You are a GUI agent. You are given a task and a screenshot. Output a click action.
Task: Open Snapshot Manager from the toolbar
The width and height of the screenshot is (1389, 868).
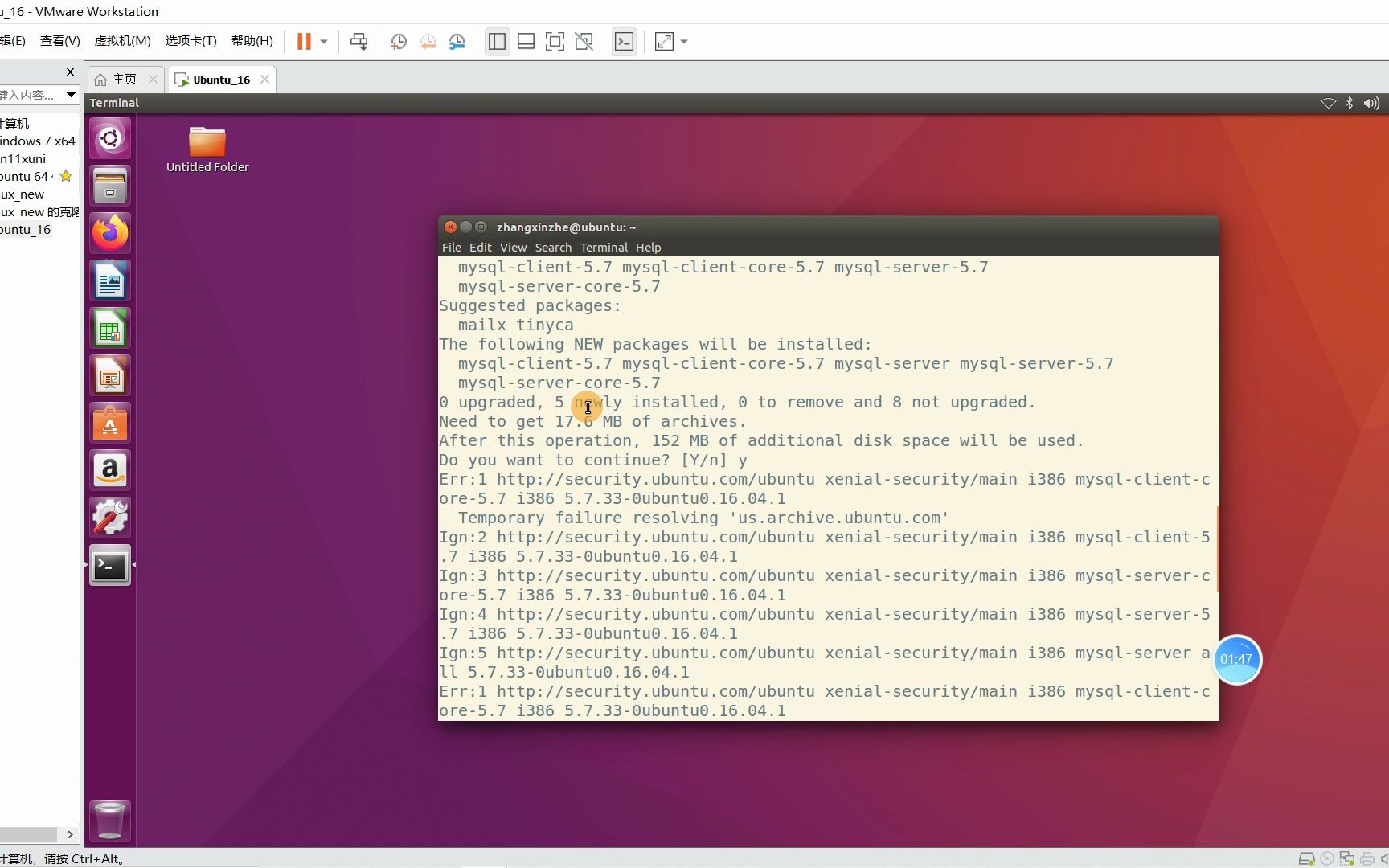pyautogui.click(x=457, y=41)
